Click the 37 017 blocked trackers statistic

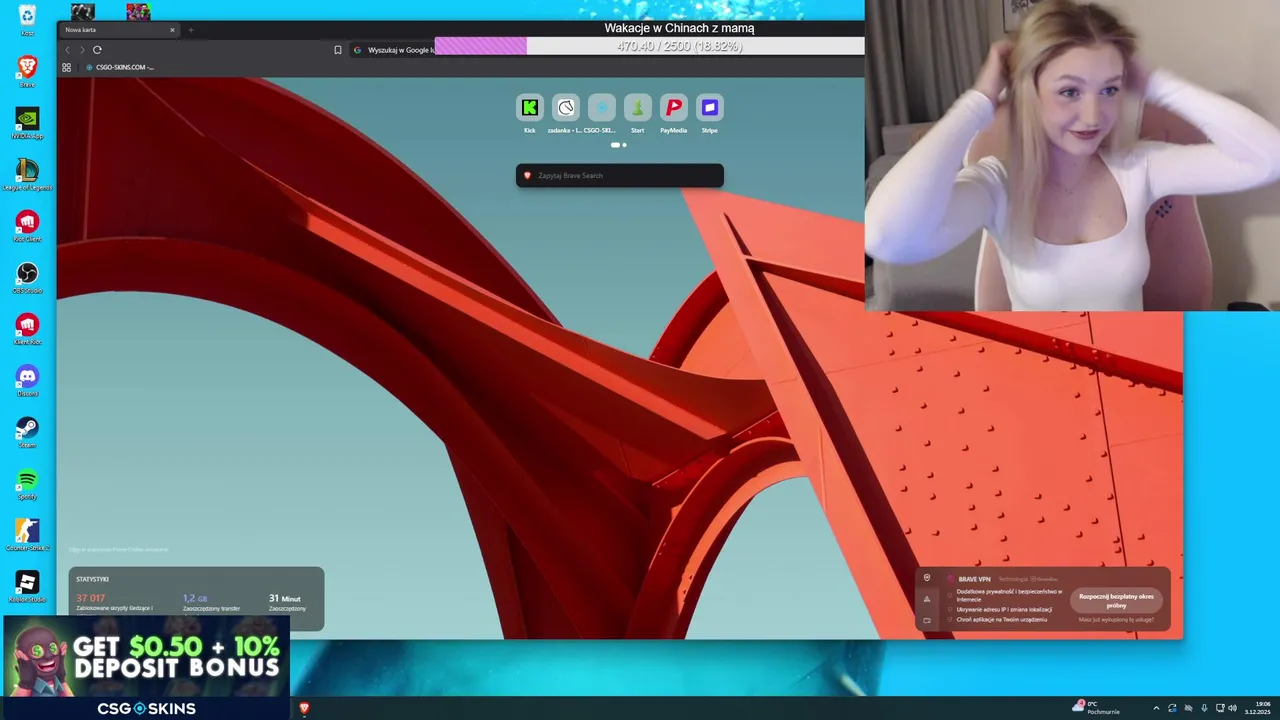coord(90,598)
